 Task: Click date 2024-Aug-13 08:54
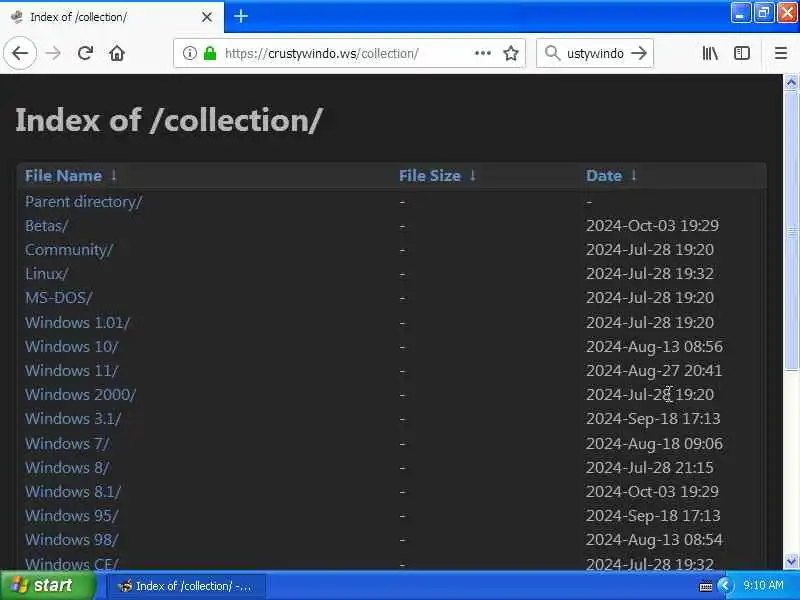654,539
